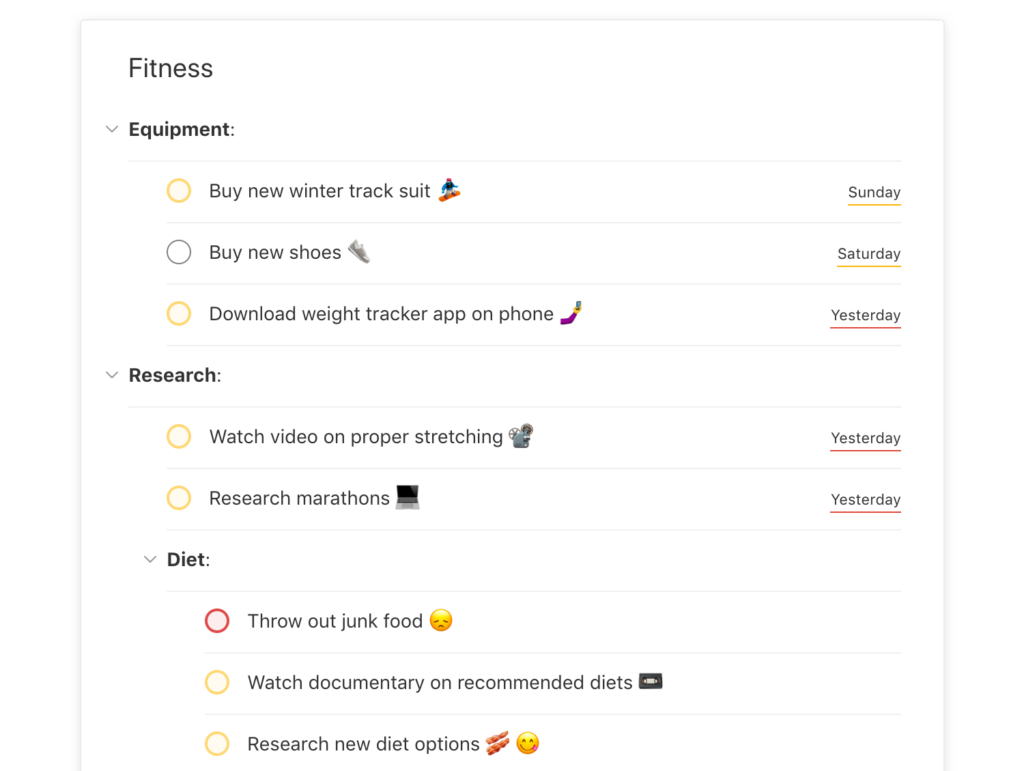1024x771 pixels.
Task: Click Yesterday due date for weight tracker app
Action: pyautogui.click(x=865, y=315)
